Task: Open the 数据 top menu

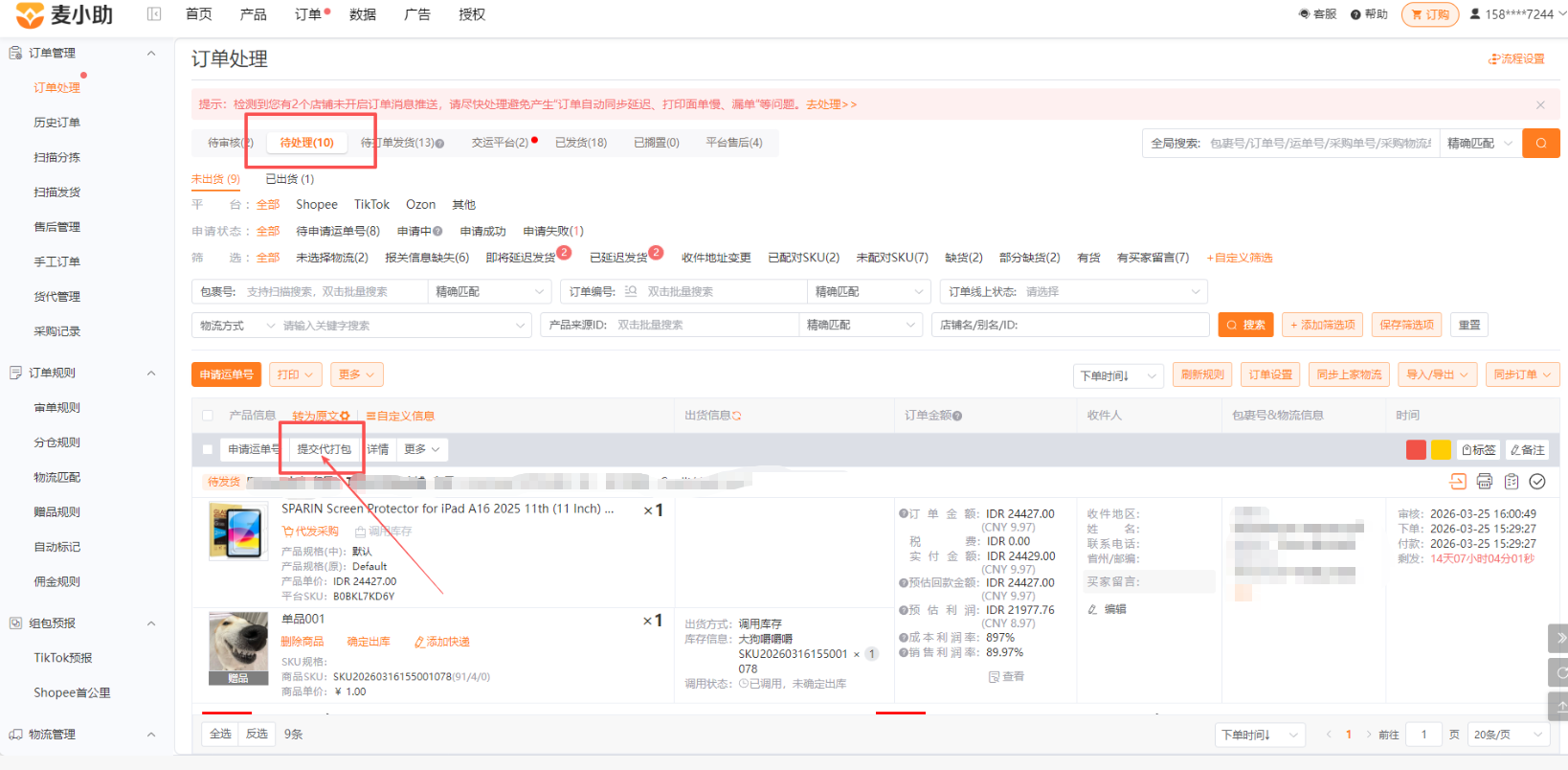Action: [363, 14]
